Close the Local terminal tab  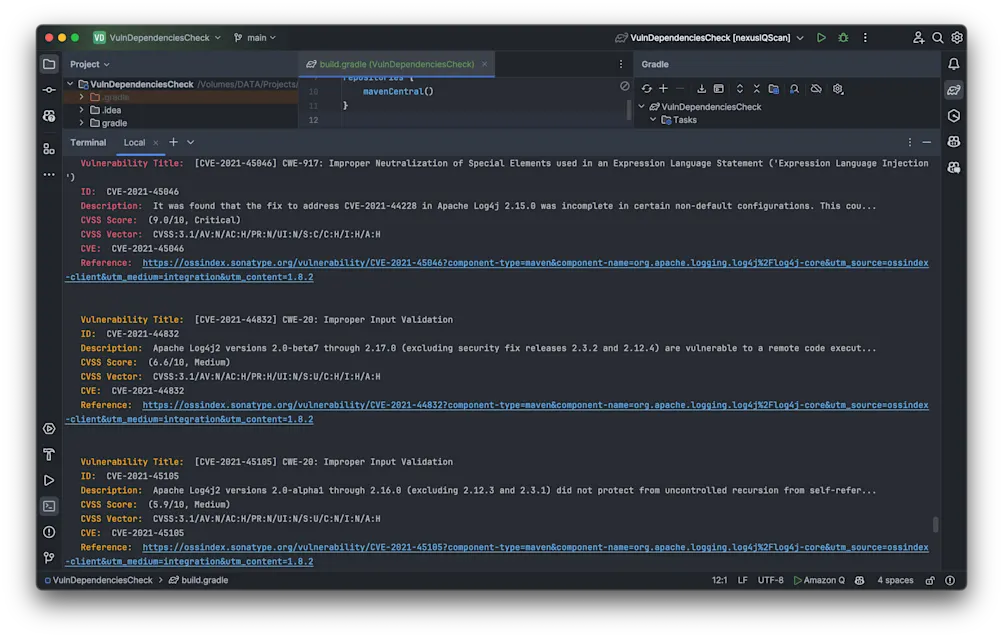click(155, 143)
